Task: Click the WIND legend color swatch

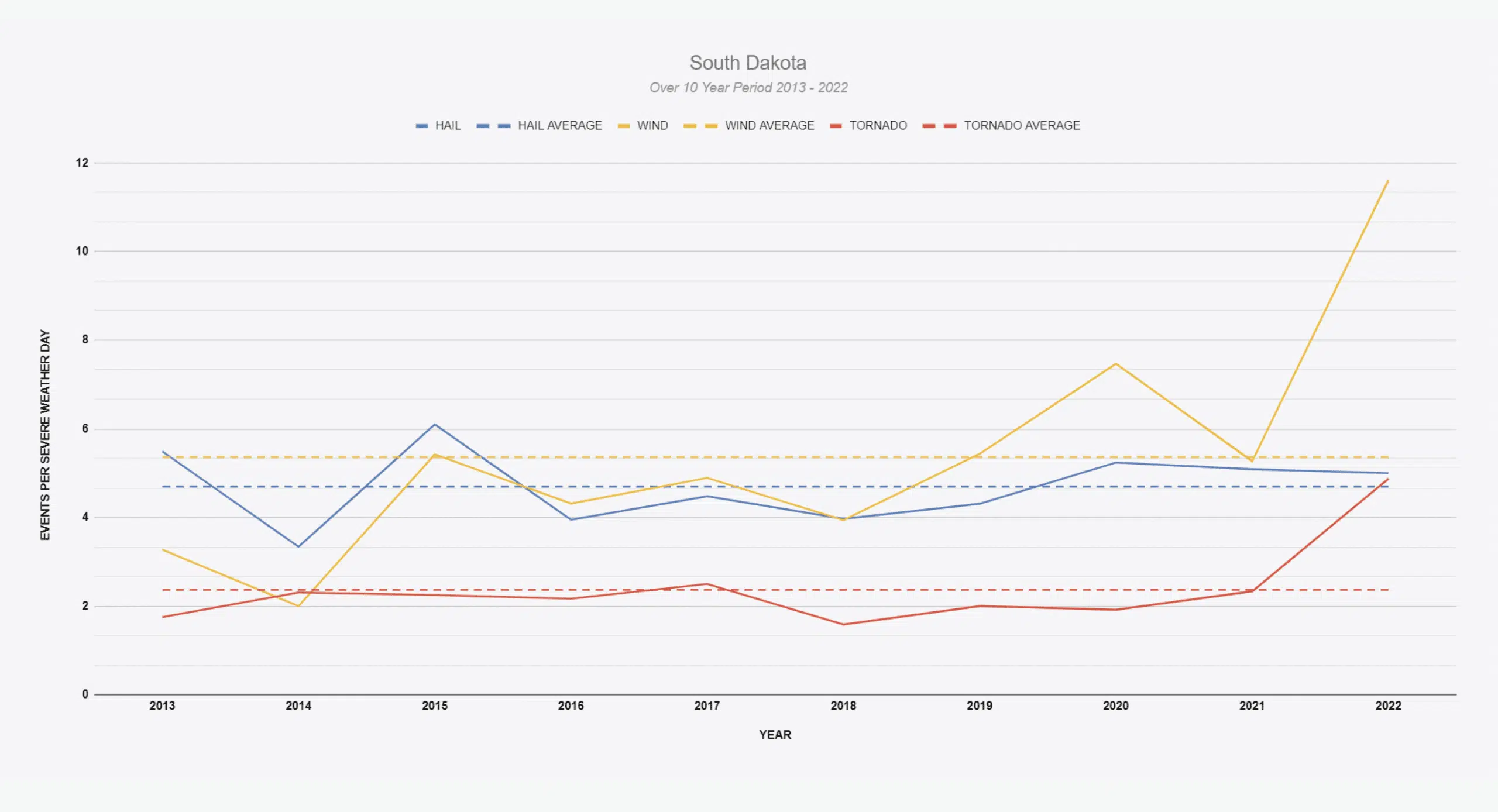Action: (x=623, y=126)
